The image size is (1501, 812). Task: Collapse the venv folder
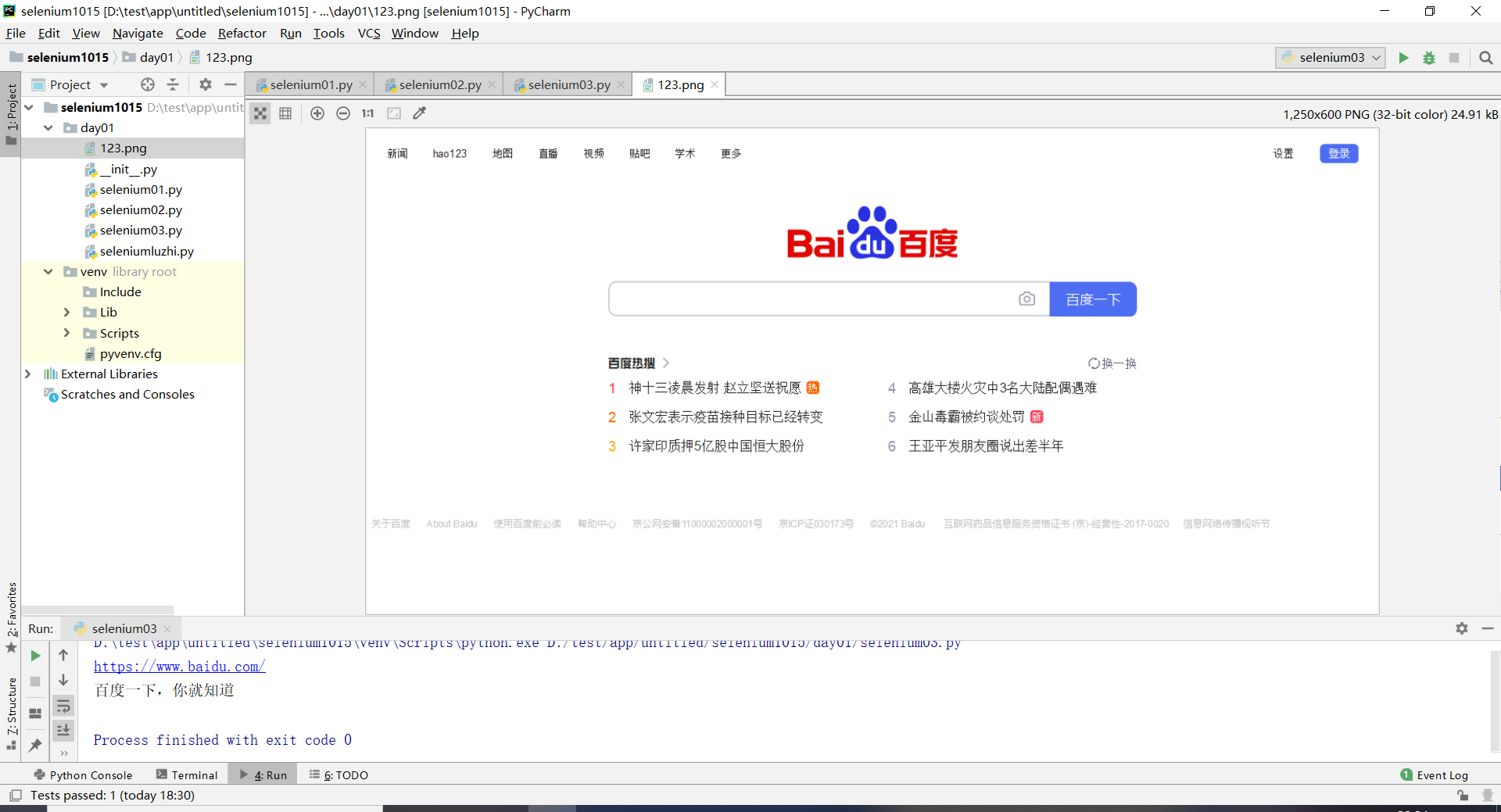48,271
